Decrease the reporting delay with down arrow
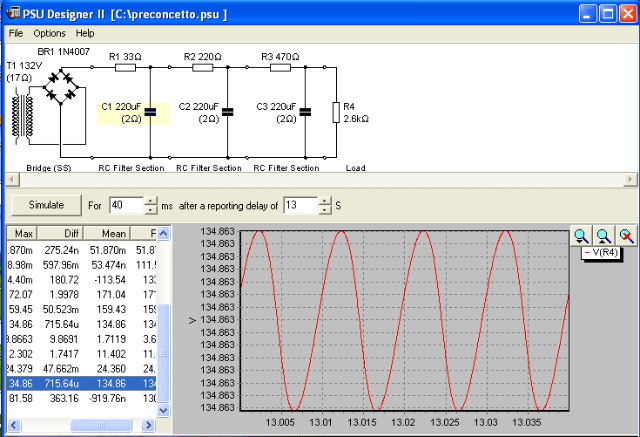 [x=324, y=210]
